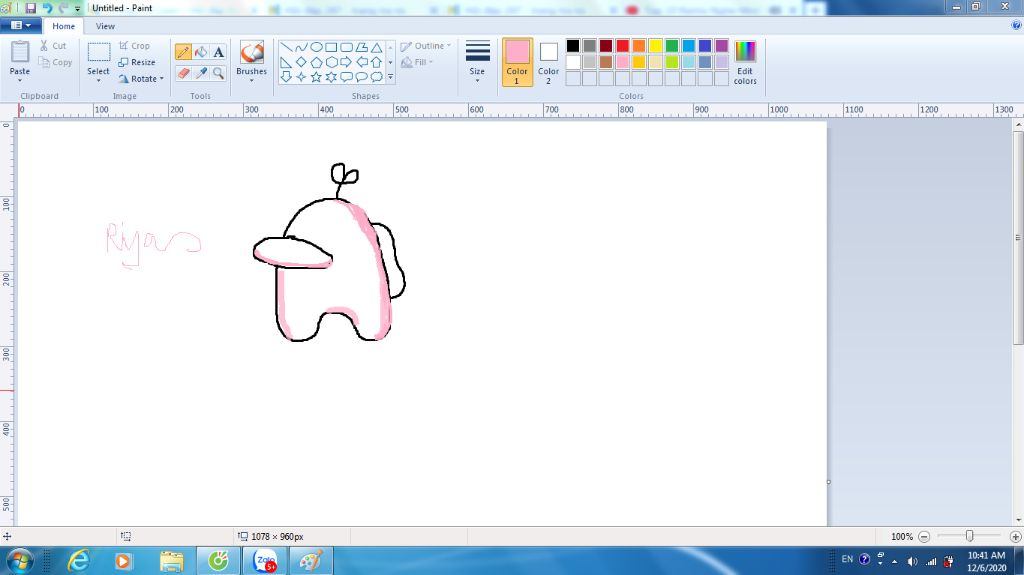The width and height of the screenshot is (1024, 575).
Task: Choose the Up arrow shape
Action: (377, 62)
